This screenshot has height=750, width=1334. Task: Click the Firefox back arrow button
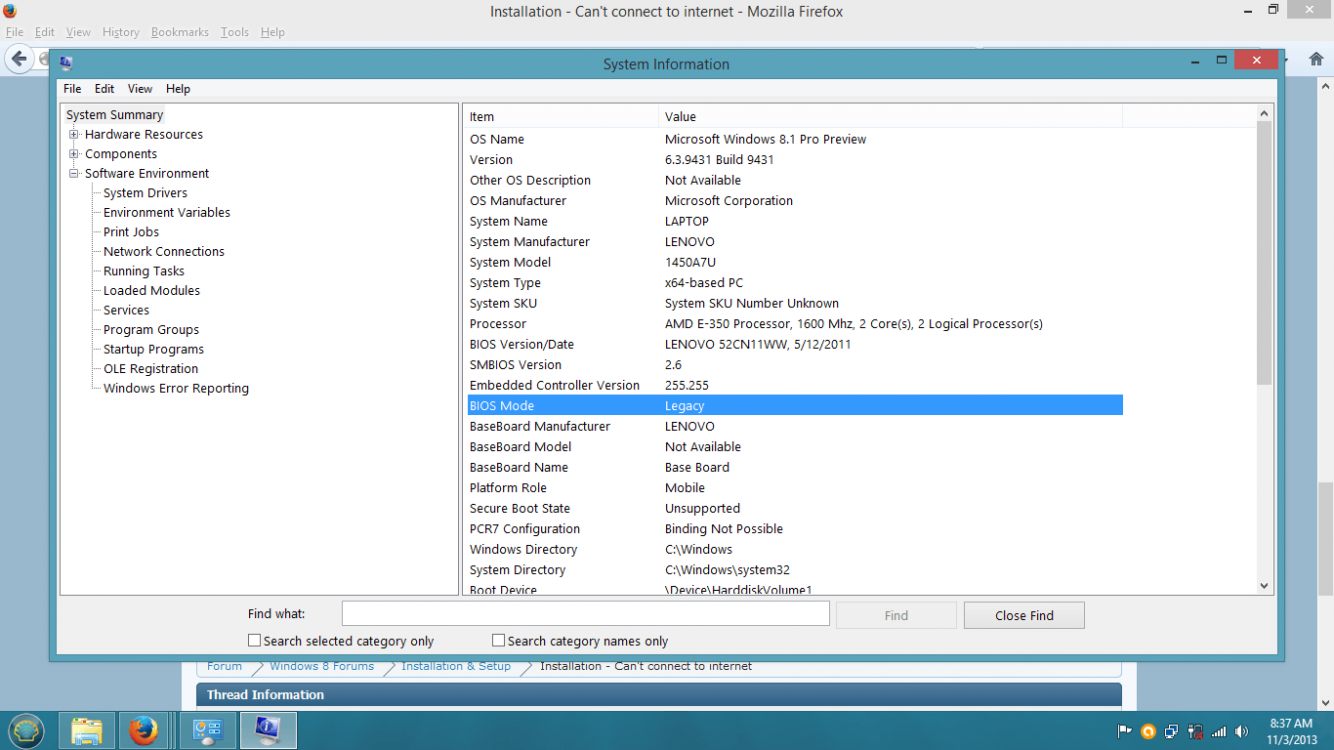19,59
